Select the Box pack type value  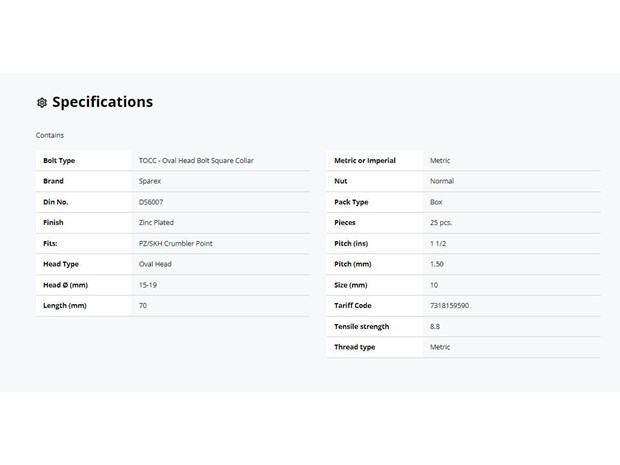tap(436, 202)
